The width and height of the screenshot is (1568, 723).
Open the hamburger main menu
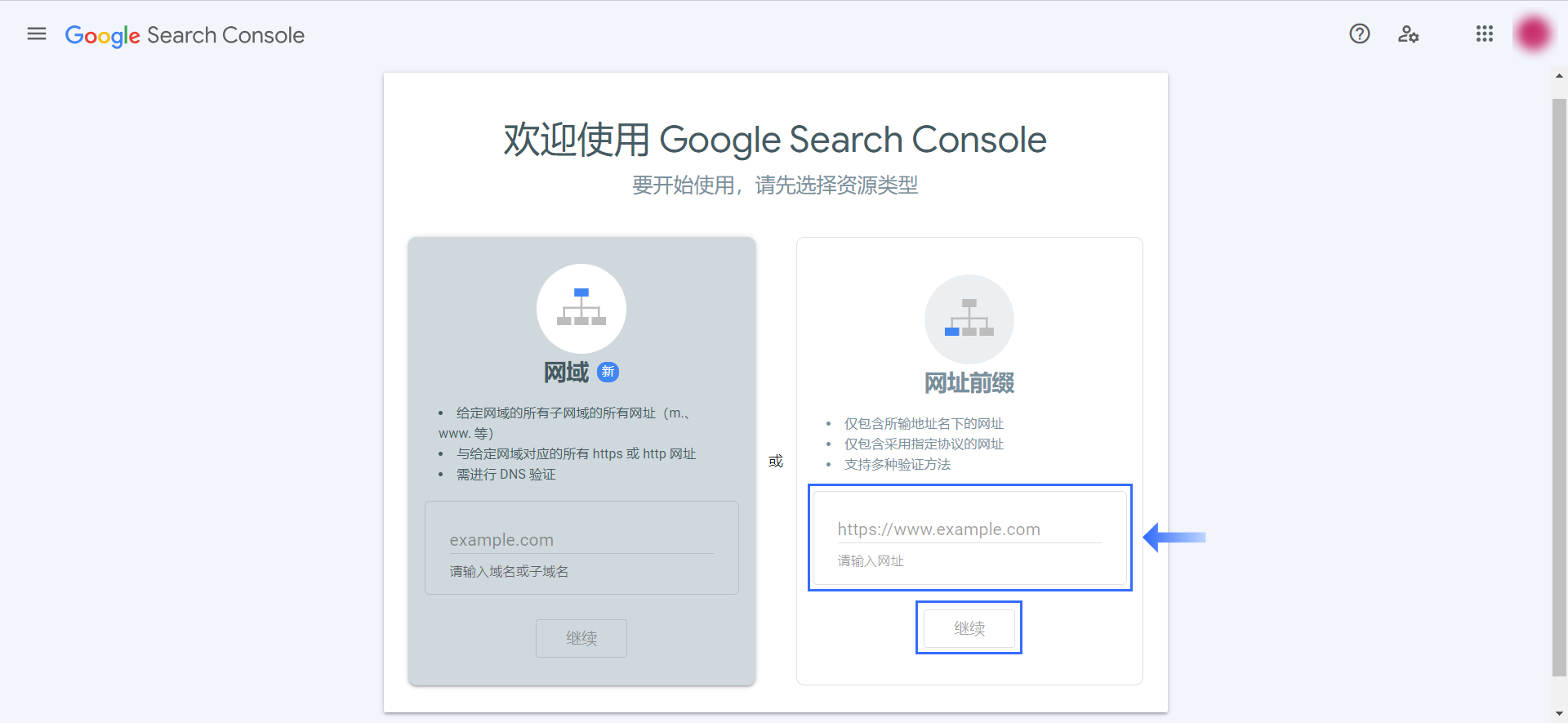[37, 34]
